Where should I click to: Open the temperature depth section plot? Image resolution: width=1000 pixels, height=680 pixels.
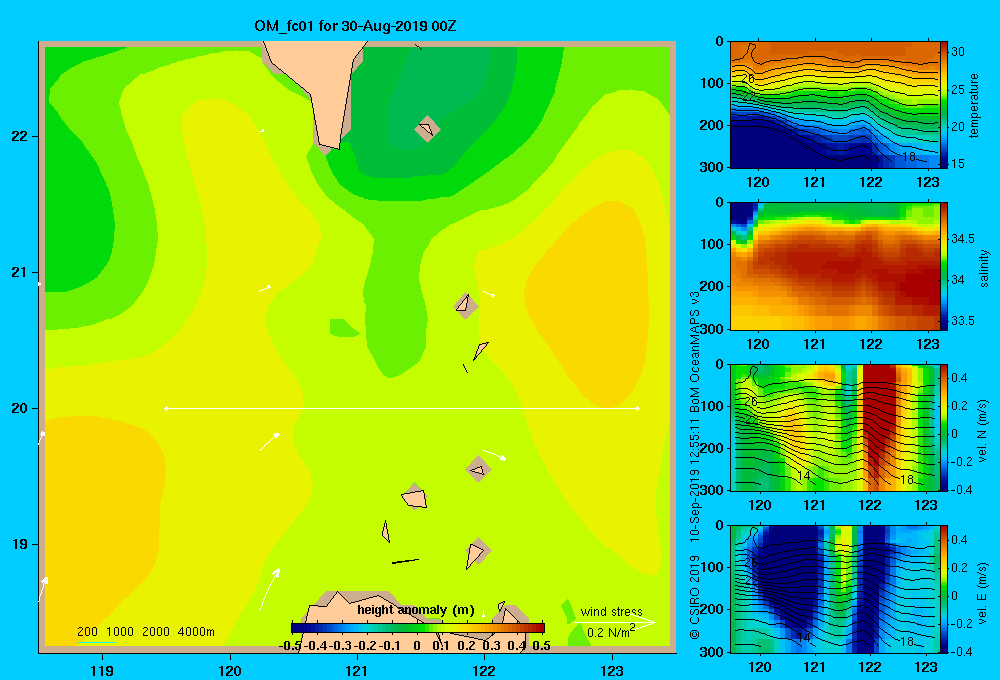[835, 105]
